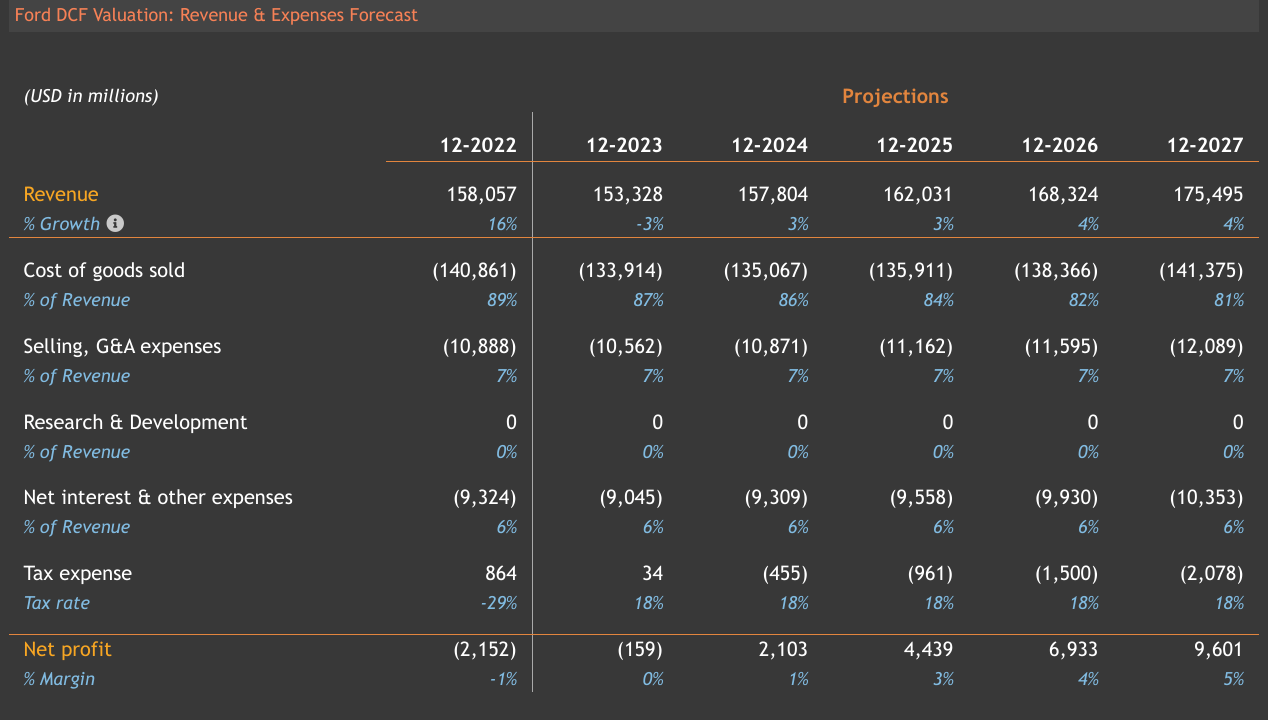Click the 12-2022 column header

point(479,145)
